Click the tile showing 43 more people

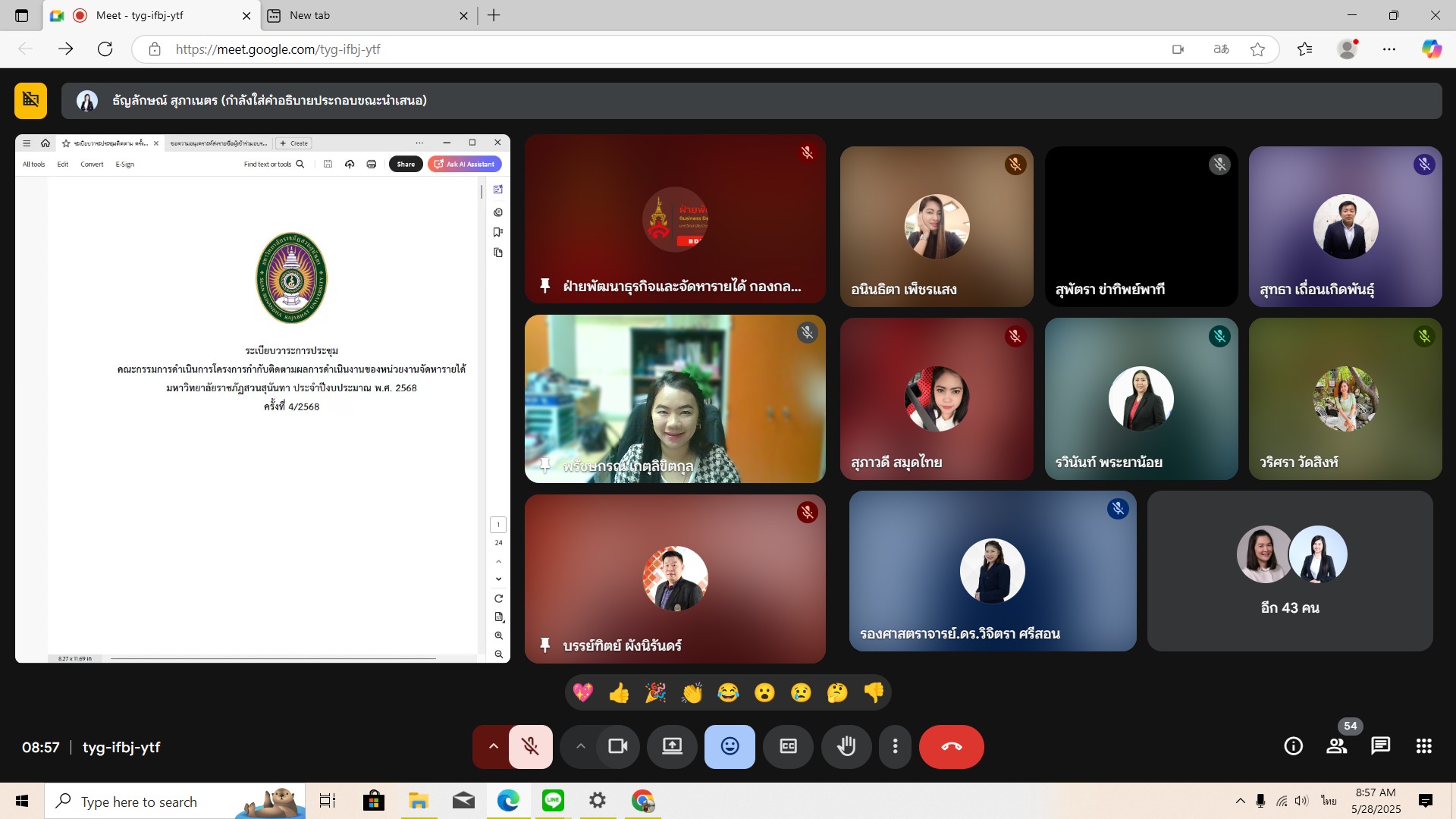1289,571
